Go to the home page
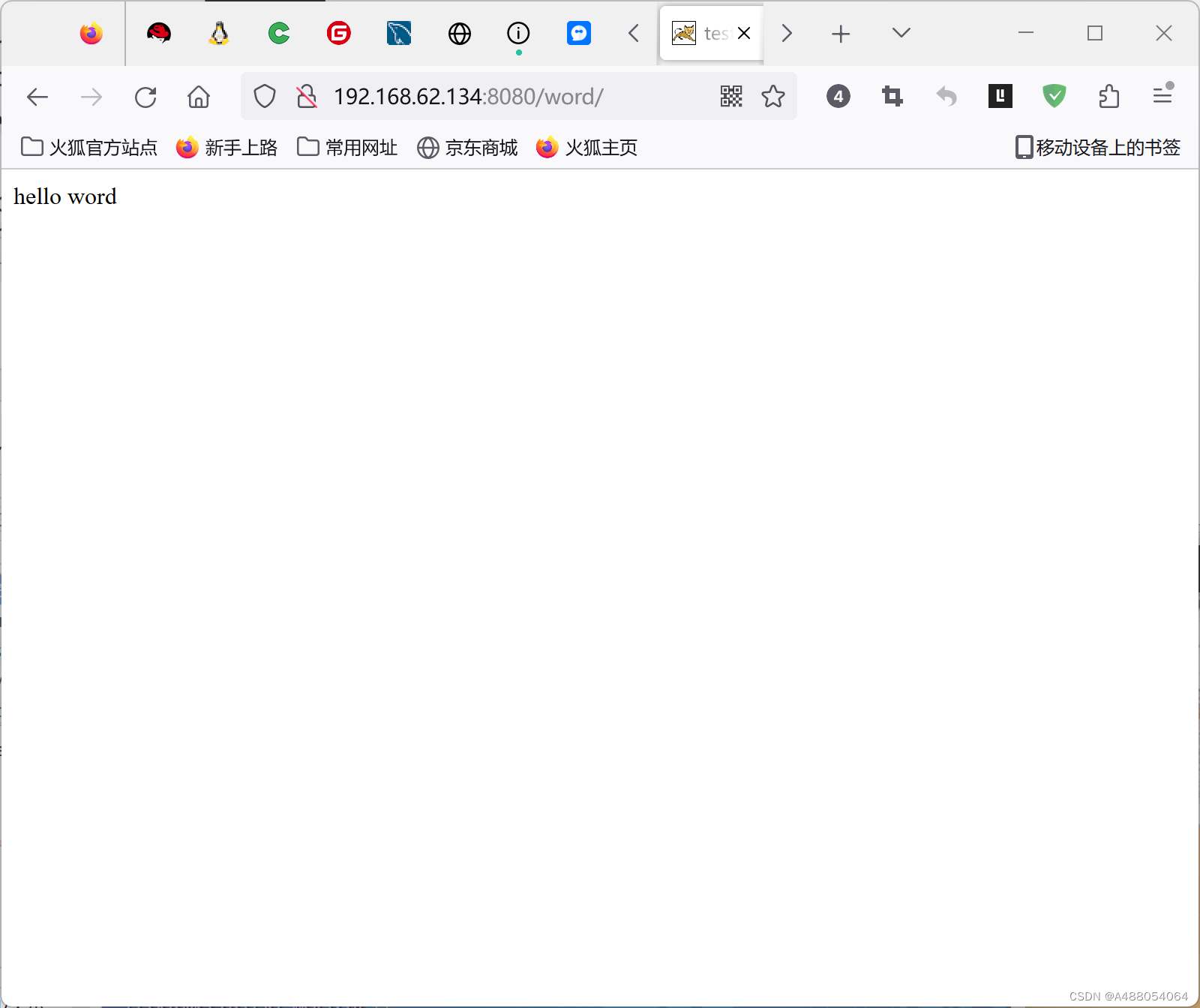The width and height of the screenshot is (1200, 1008). tap(199, 97)
